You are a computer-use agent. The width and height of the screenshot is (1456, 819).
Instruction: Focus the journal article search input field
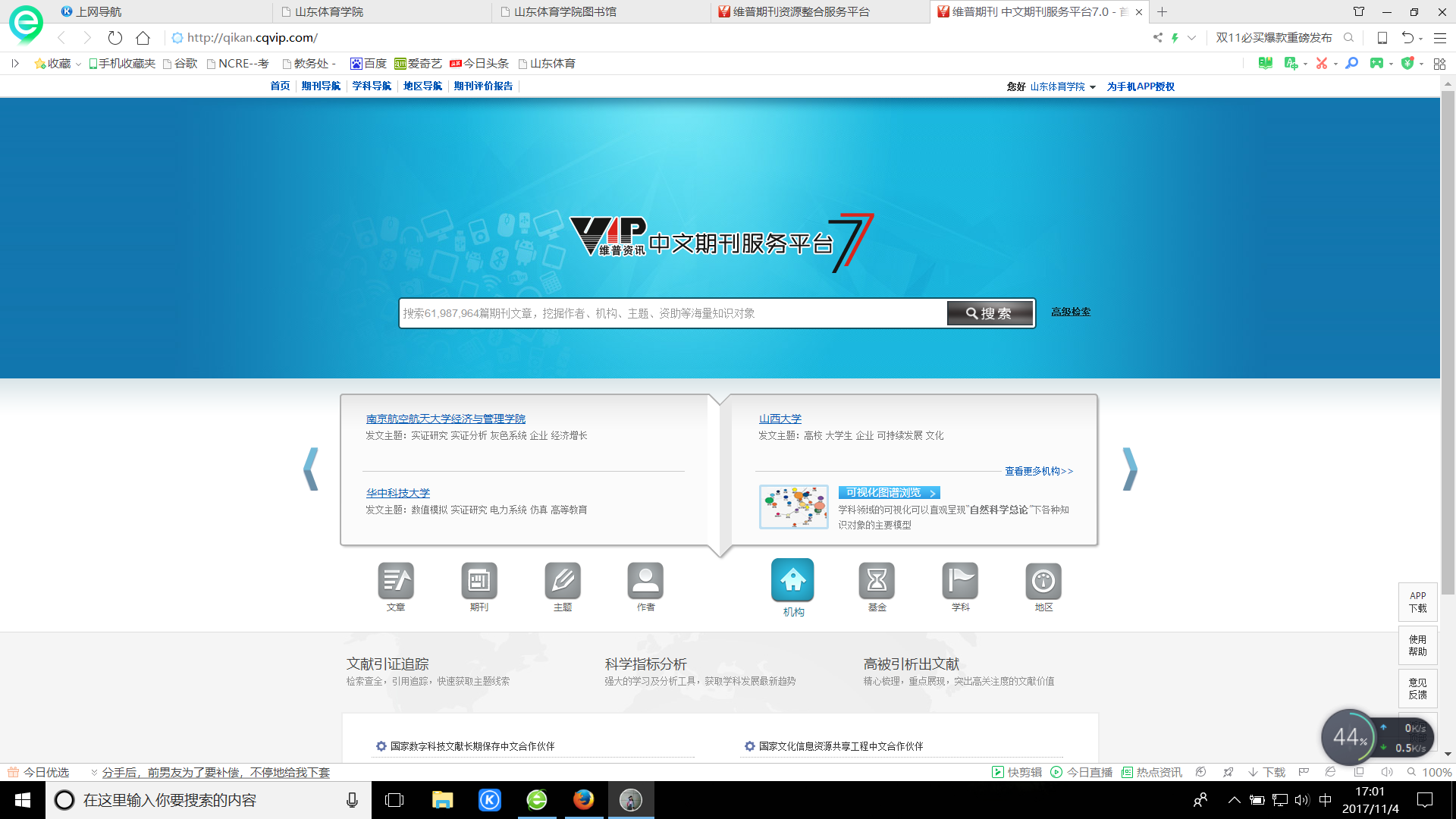click(673, 313)
